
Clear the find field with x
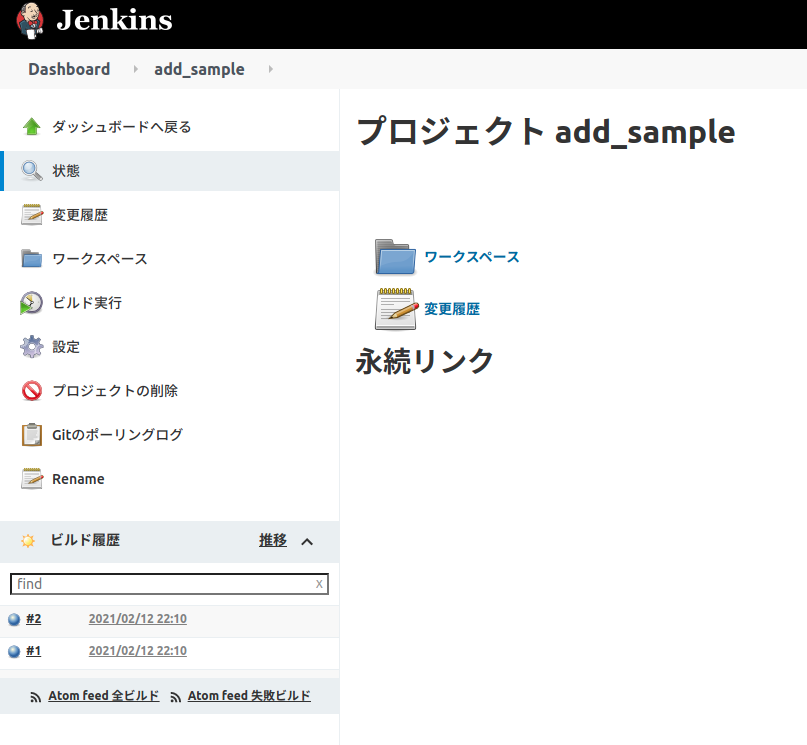(x=319, y=584)
